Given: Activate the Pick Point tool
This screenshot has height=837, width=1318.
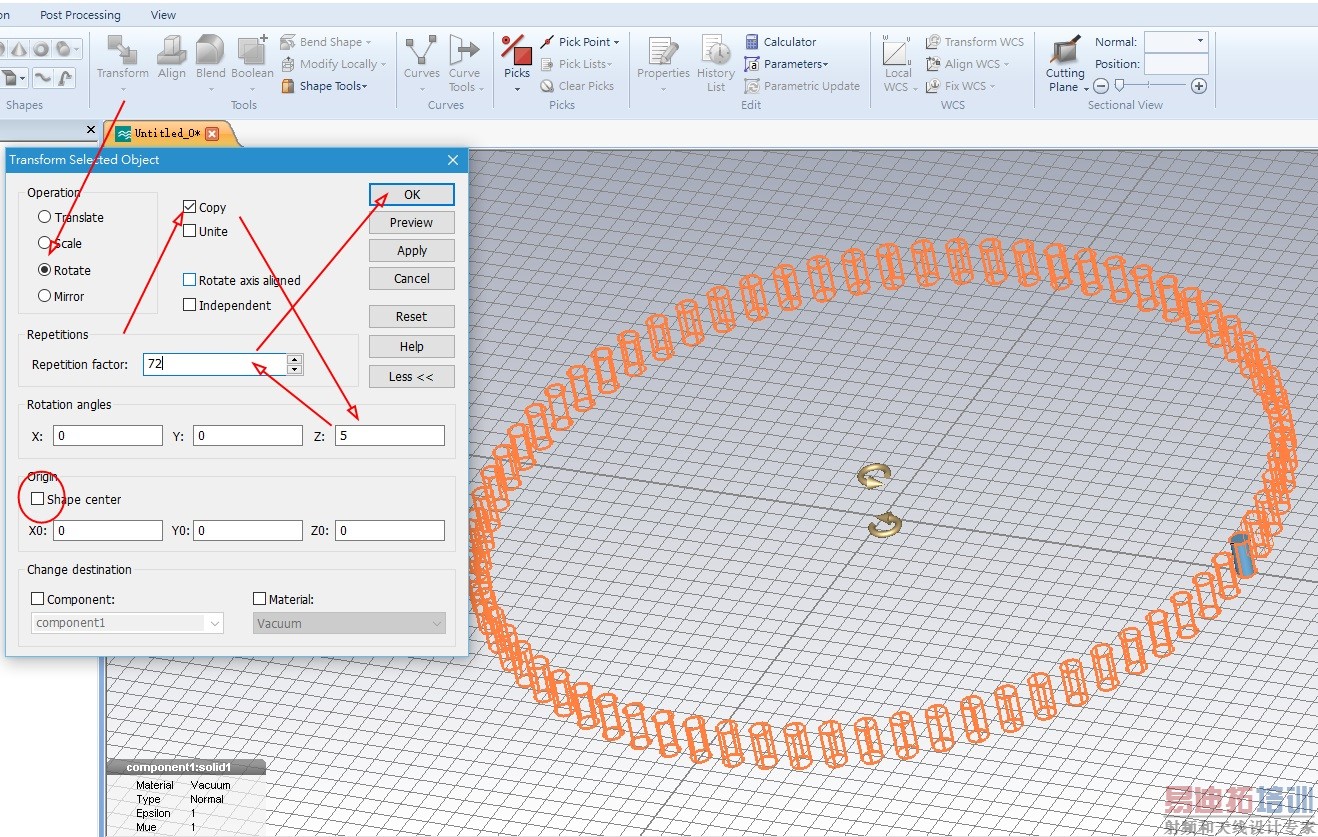Looking at the screenshot, I should tap(580, 42).
